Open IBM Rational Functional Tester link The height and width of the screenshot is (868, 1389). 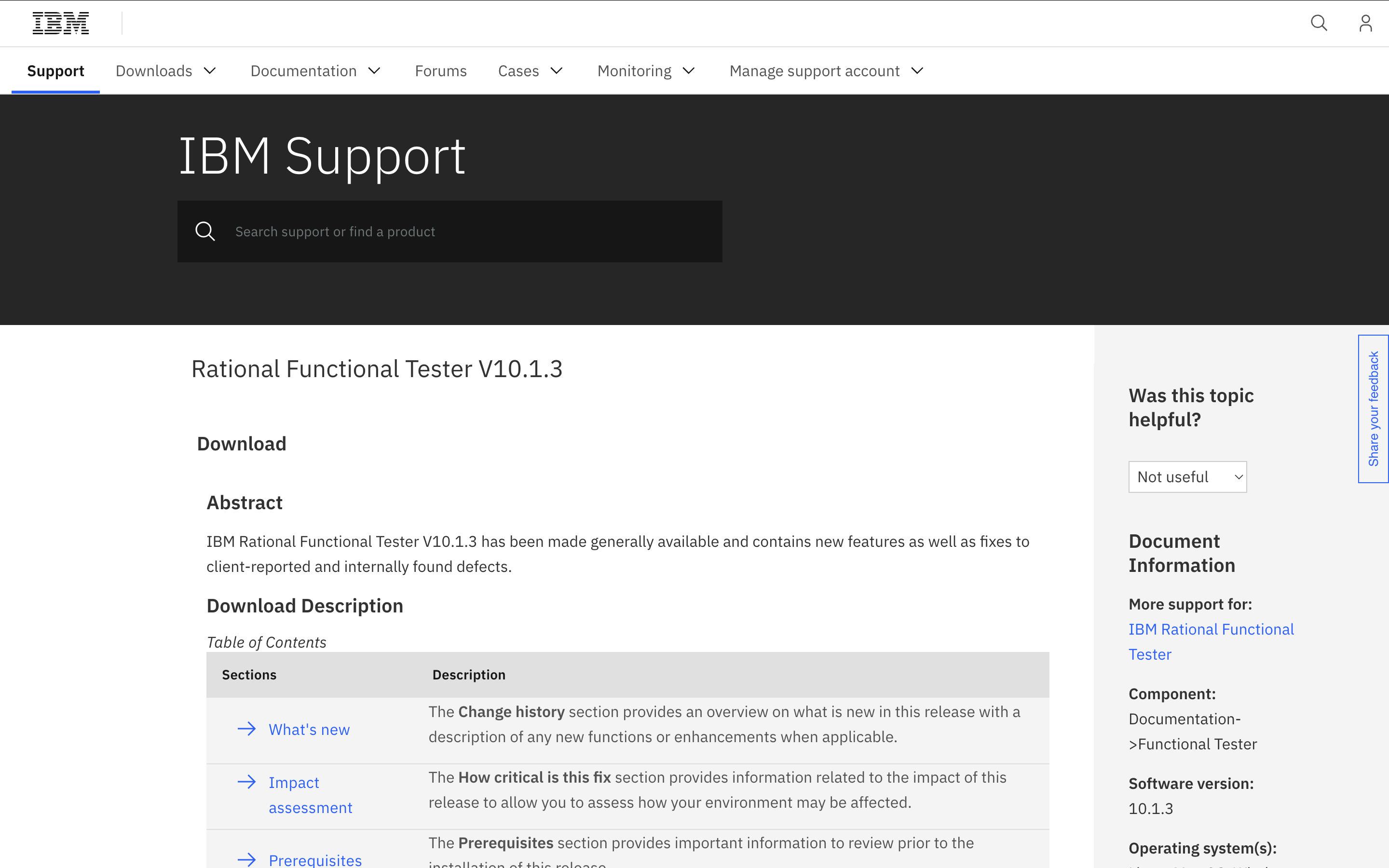pyautogui.click(x=1211, y=641)
